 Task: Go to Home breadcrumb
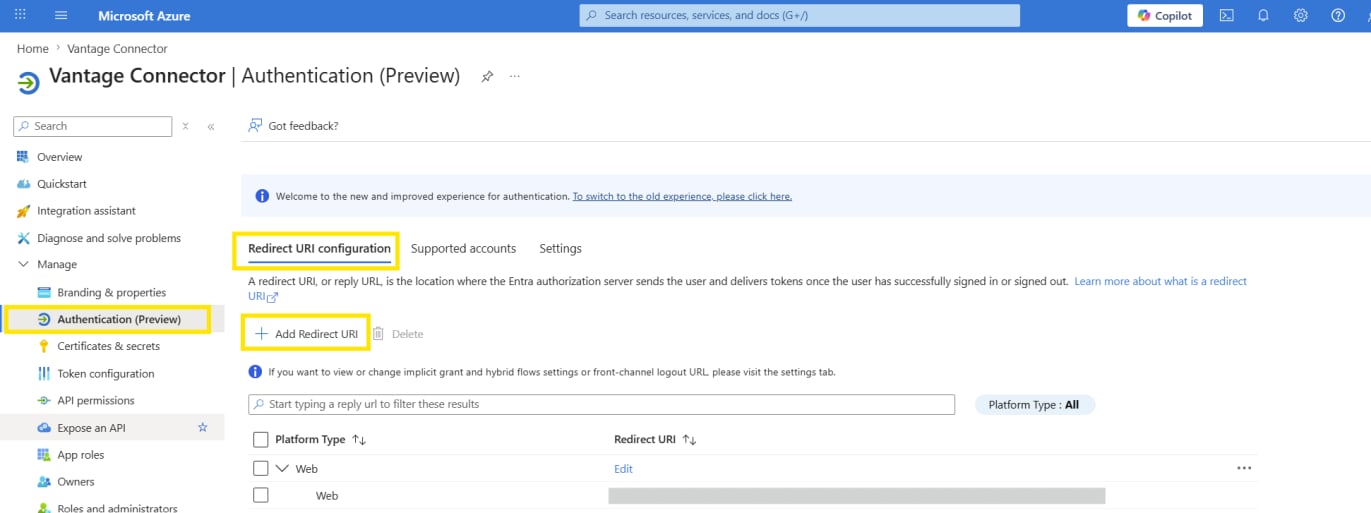[33, 48]
